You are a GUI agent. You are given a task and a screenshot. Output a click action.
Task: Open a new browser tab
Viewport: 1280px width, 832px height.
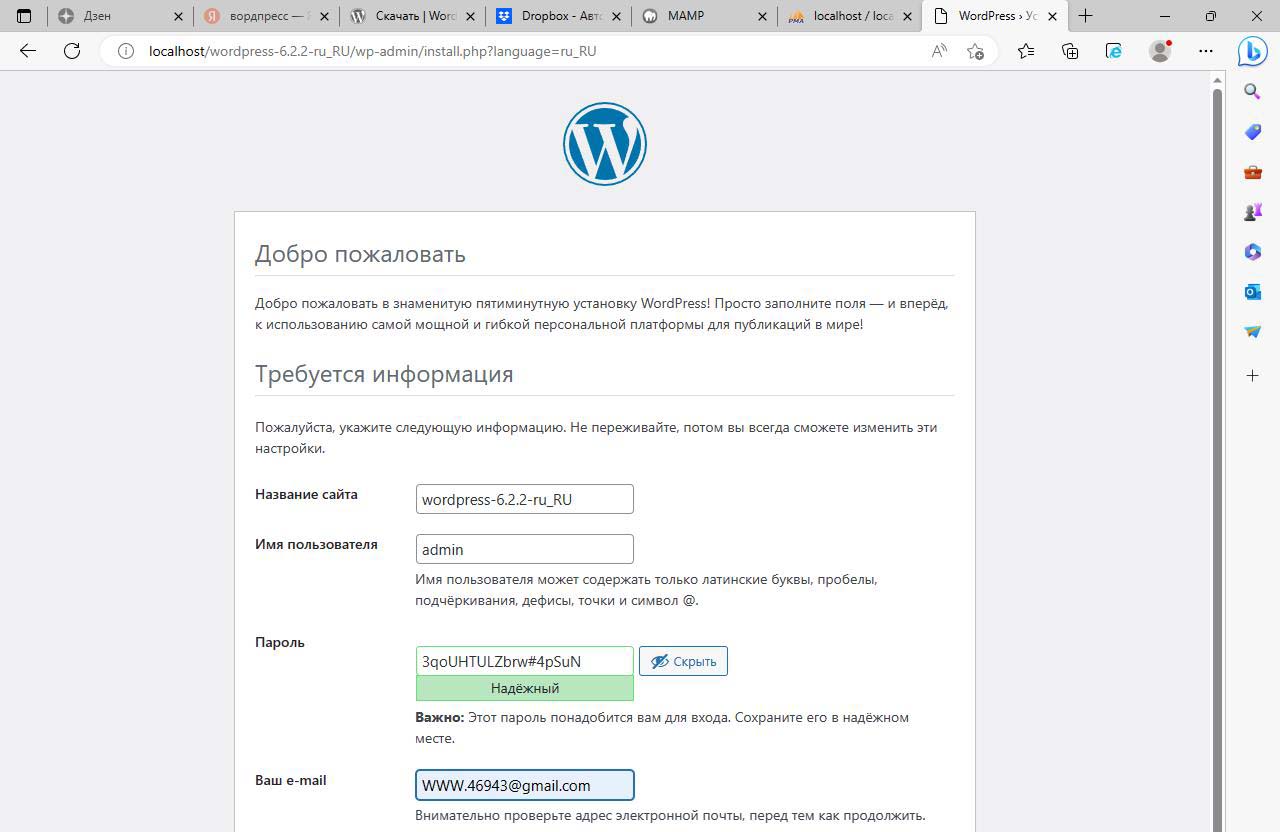coord(1085,16)
